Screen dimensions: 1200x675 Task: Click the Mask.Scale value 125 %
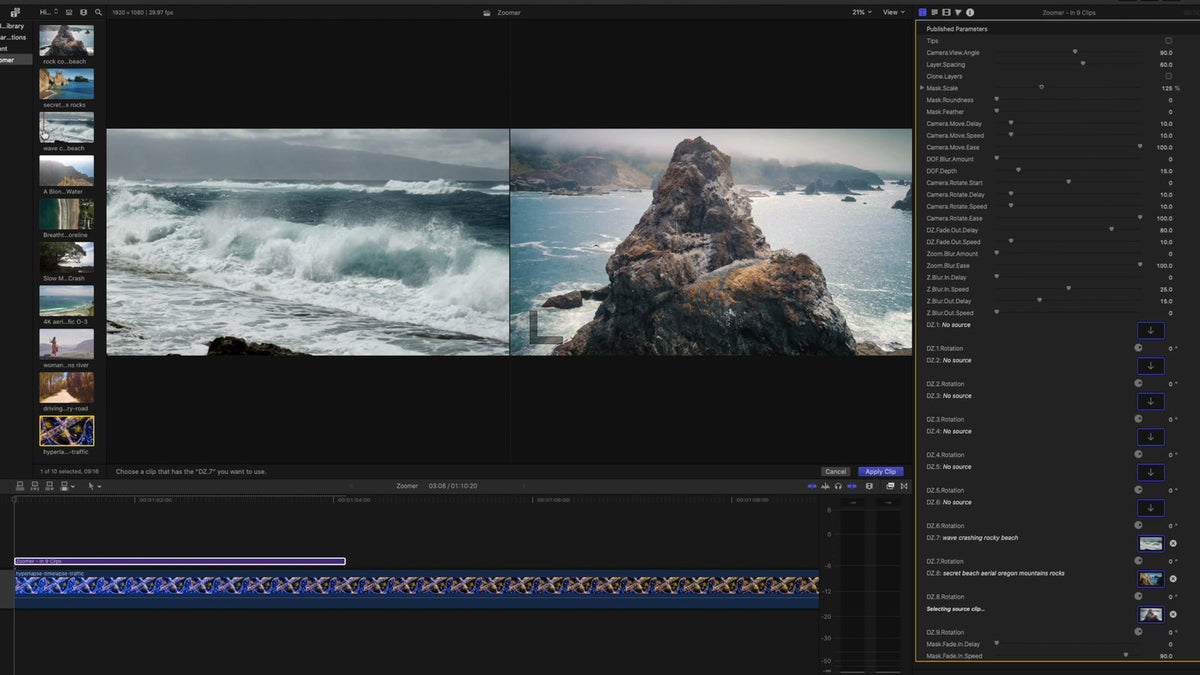click(x=1170, y=88)
